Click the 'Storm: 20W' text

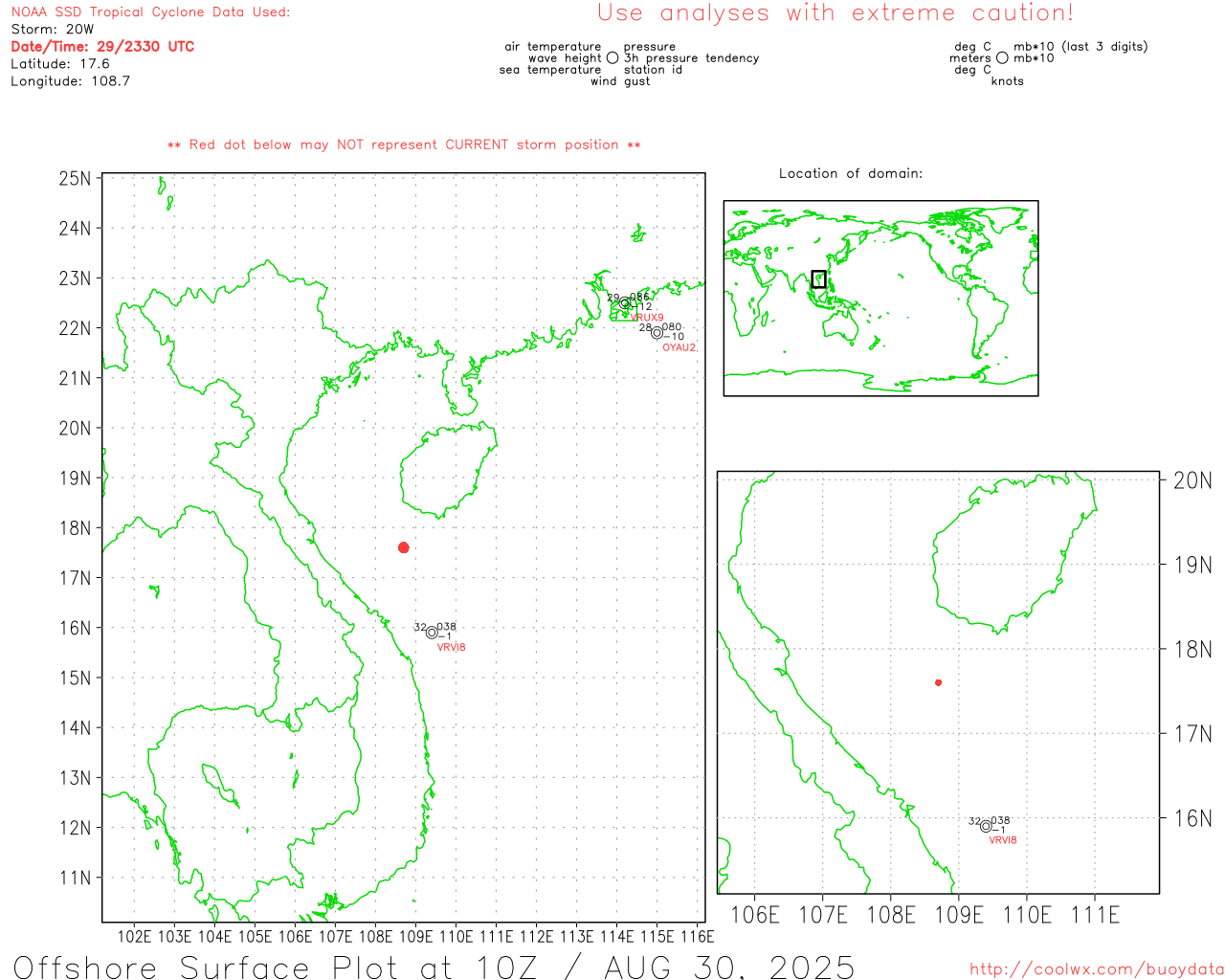pos(53,30)
